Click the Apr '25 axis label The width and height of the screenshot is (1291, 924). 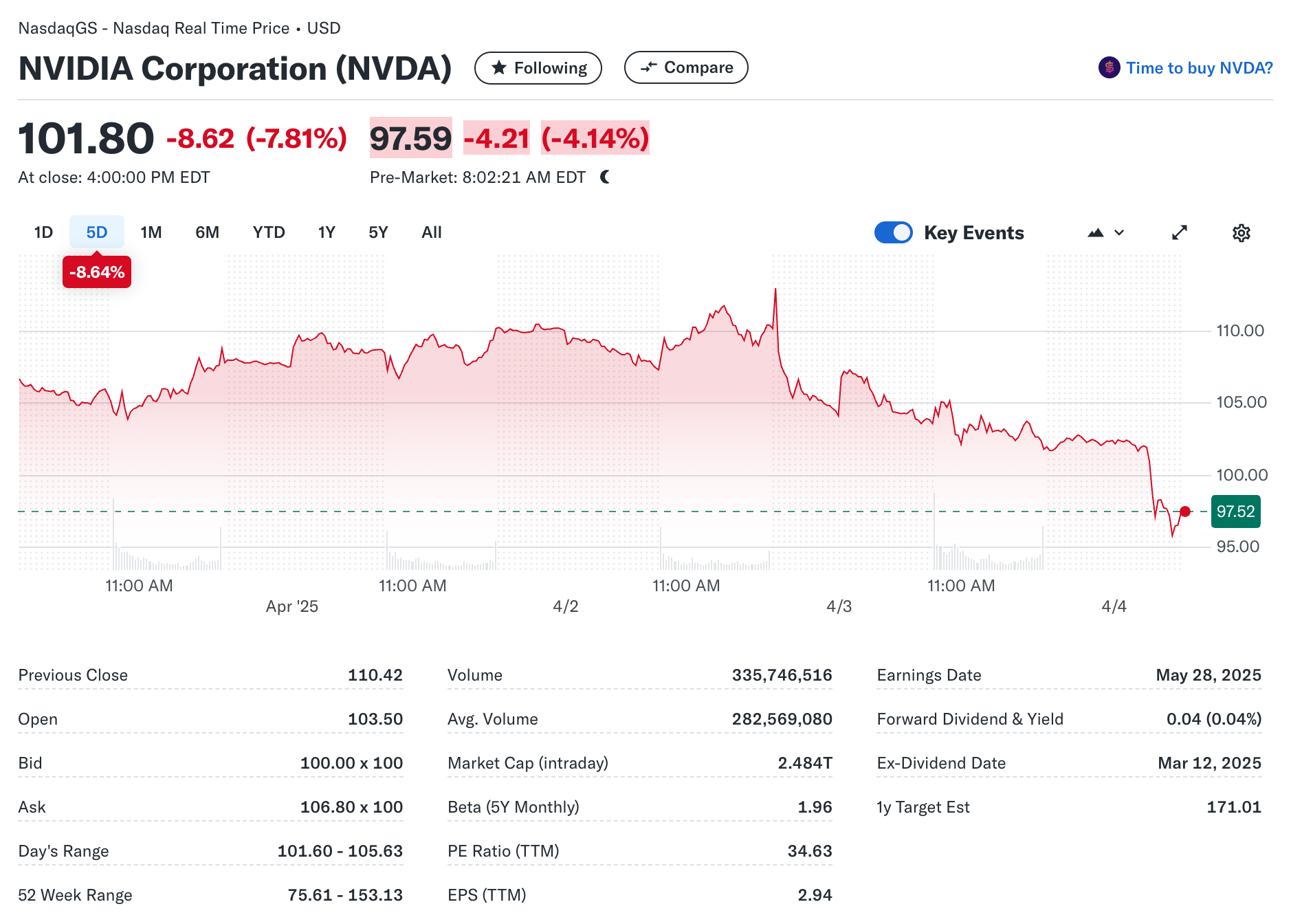point(292,606)
